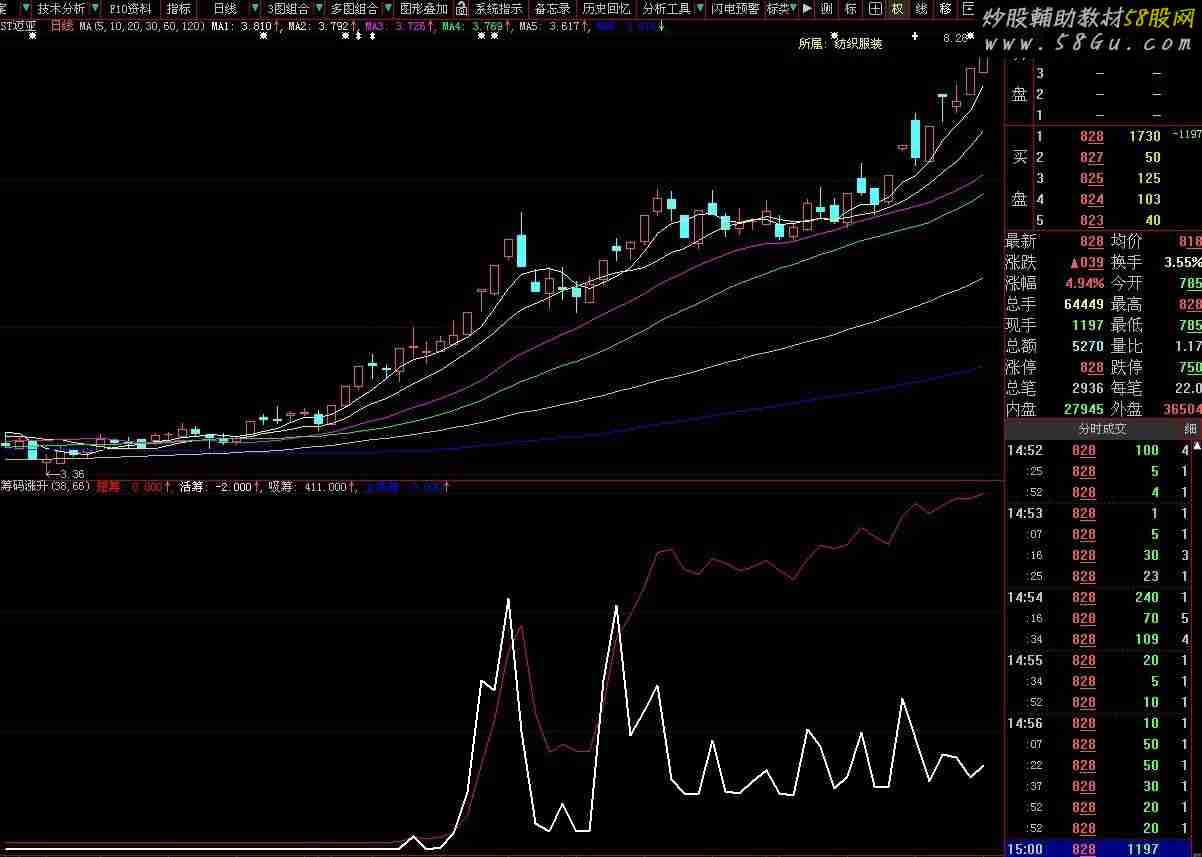Viewport: 1202px width, 857px height.
Task: Select the 日线 daily period
Action: pos(225,8)
